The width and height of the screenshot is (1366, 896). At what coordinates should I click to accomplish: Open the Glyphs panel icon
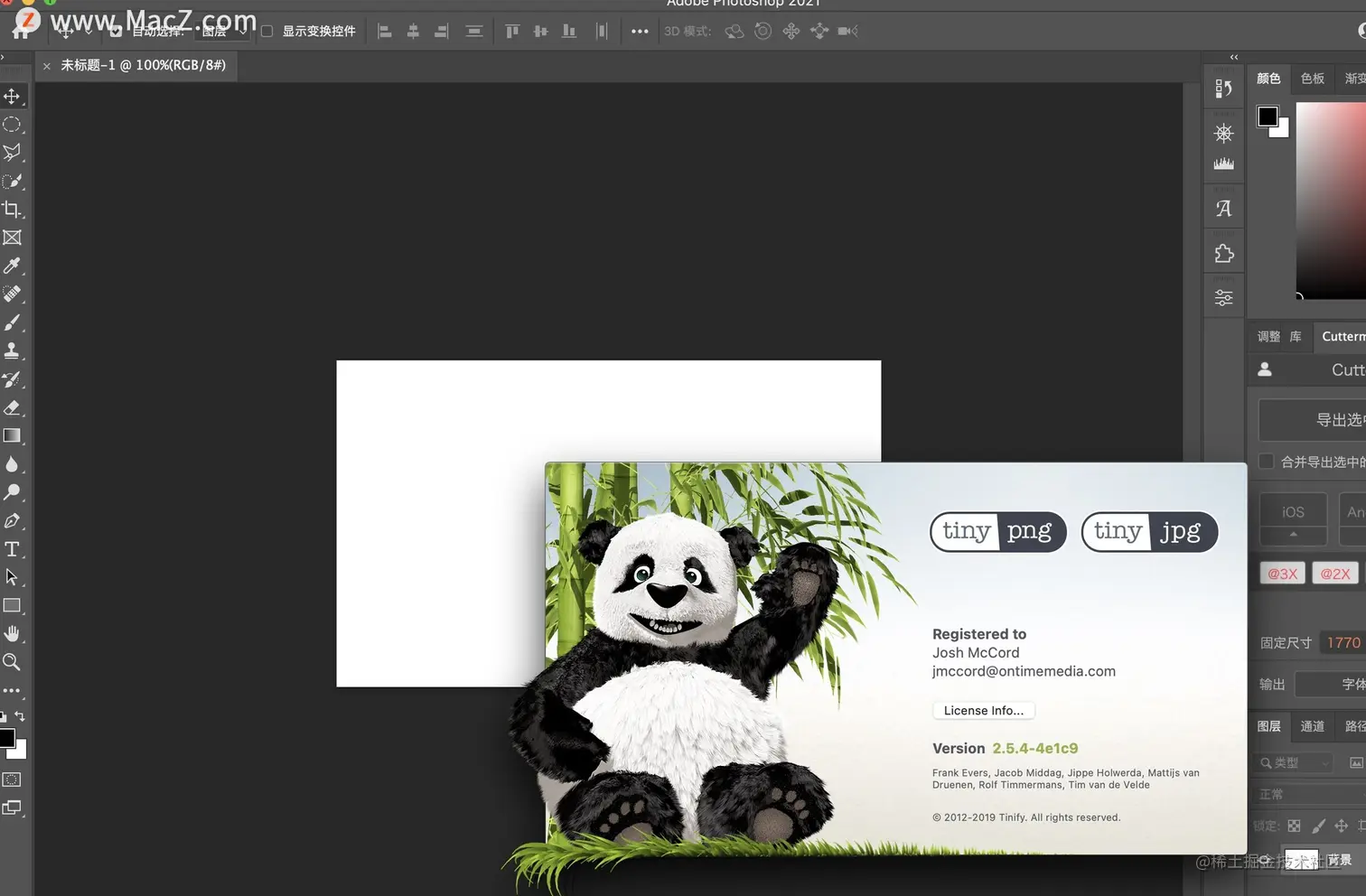point(1223,209)
